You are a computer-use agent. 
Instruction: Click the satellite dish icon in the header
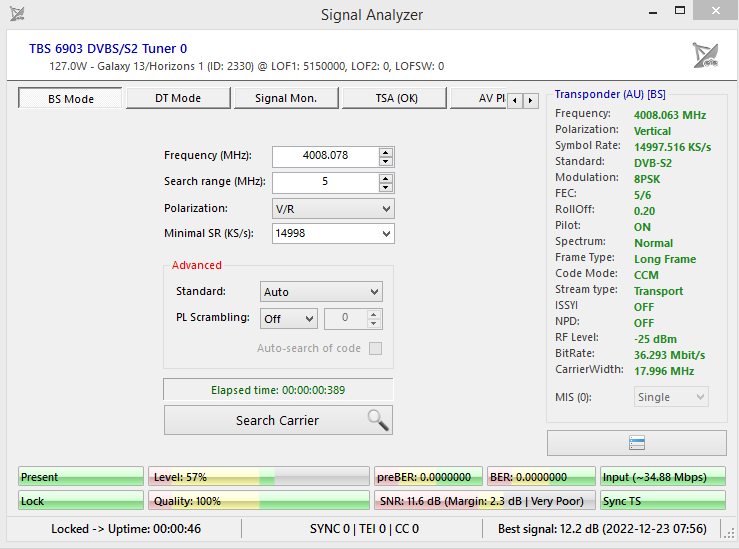point(706,55)
